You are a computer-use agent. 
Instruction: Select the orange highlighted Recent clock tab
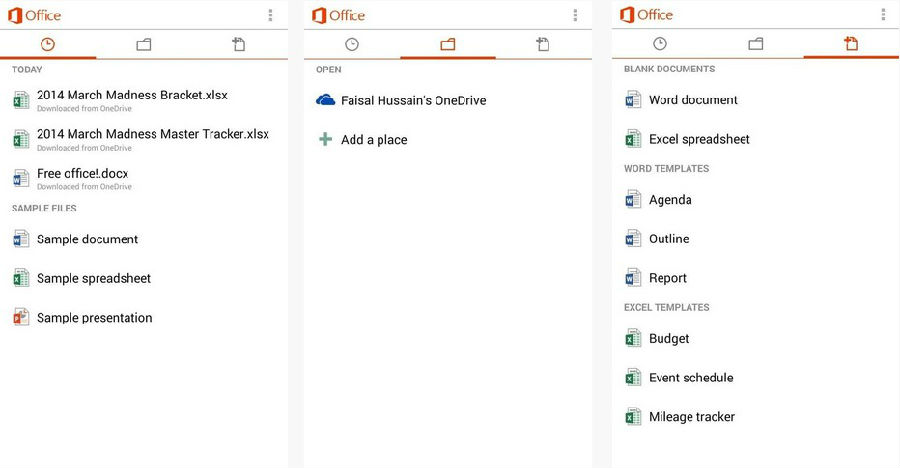coord(47,44)
